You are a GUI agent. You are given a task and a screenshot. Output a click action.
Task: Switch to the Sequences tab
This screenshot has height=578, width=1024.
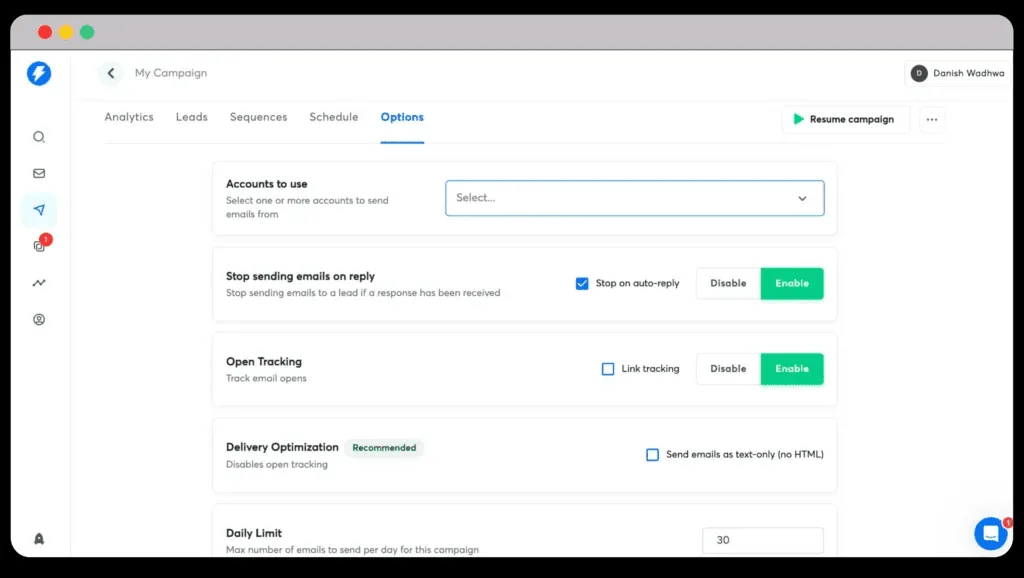click(x=258, y=117)
